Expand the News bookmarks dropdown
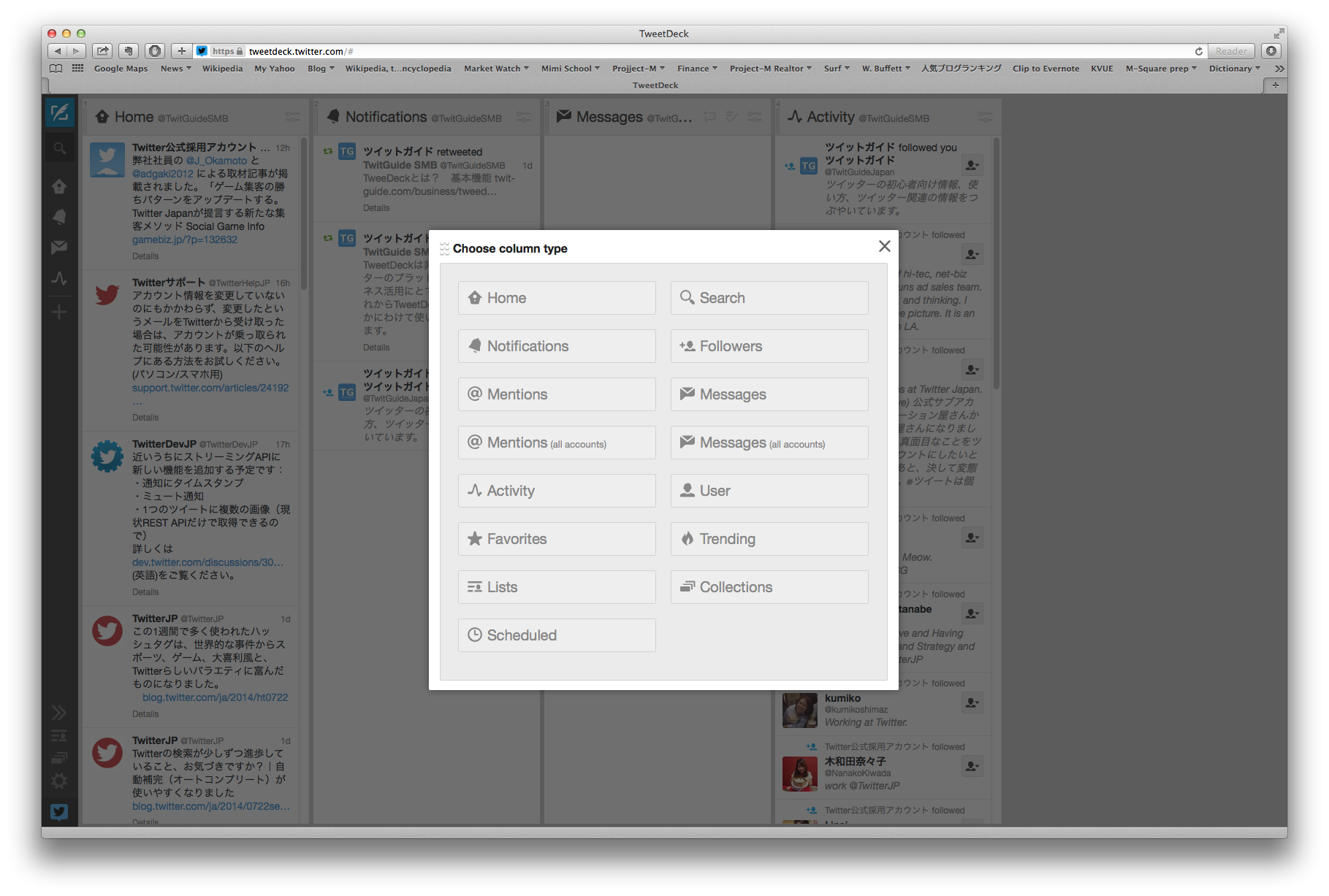This screenshot has width=1329, height=896. pyautogui.click(x=175, y=69)
